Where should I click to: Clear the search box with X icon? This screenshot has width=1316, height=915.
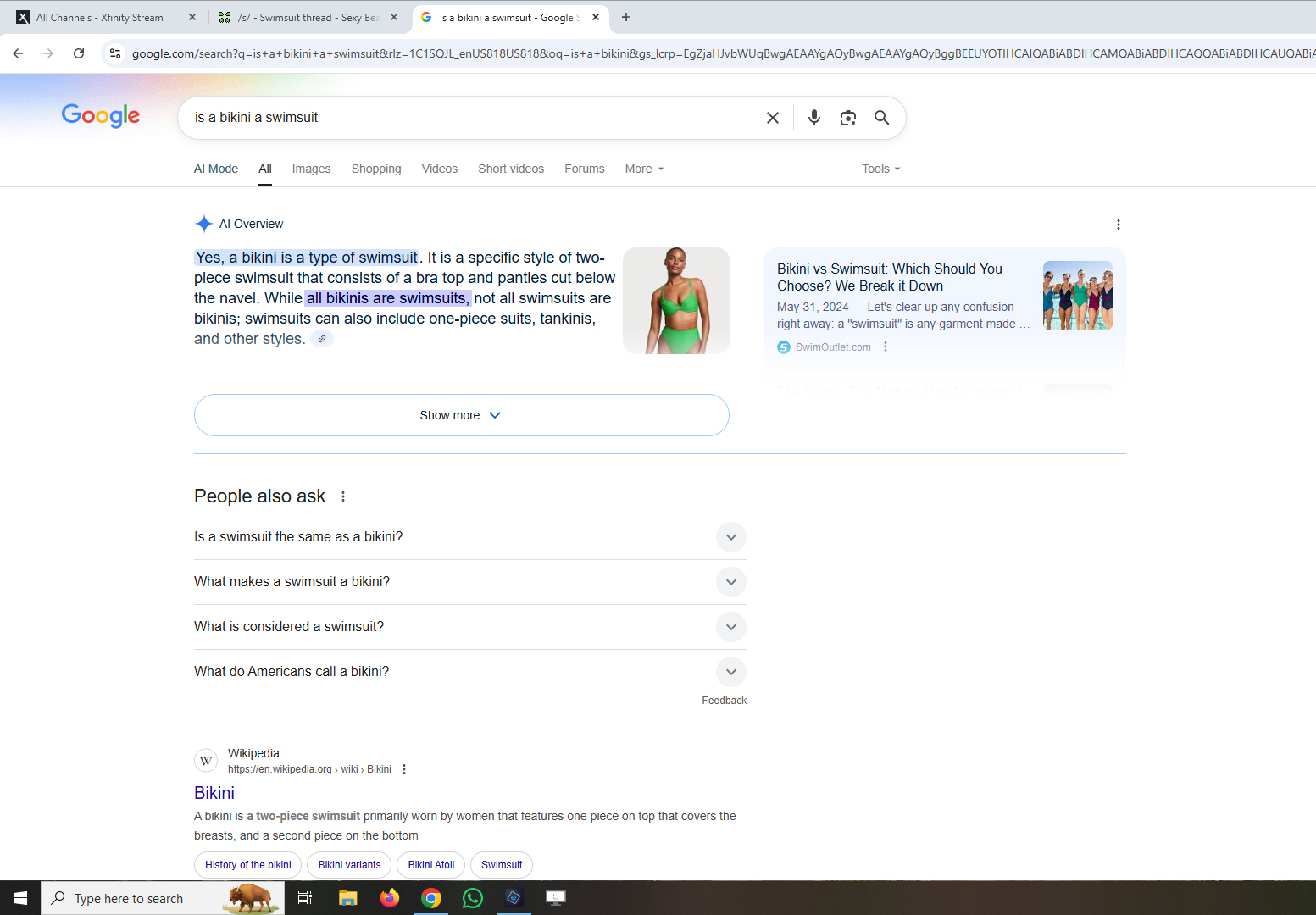[773, 118]
